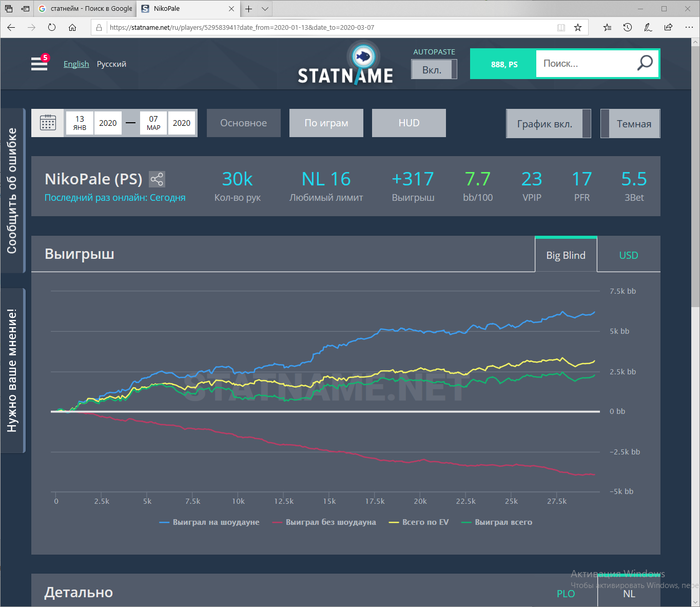Toggle Всего по EV legend series
This screenshot has width=700, height=607.
pyautogui.click(x=419, y=522)
